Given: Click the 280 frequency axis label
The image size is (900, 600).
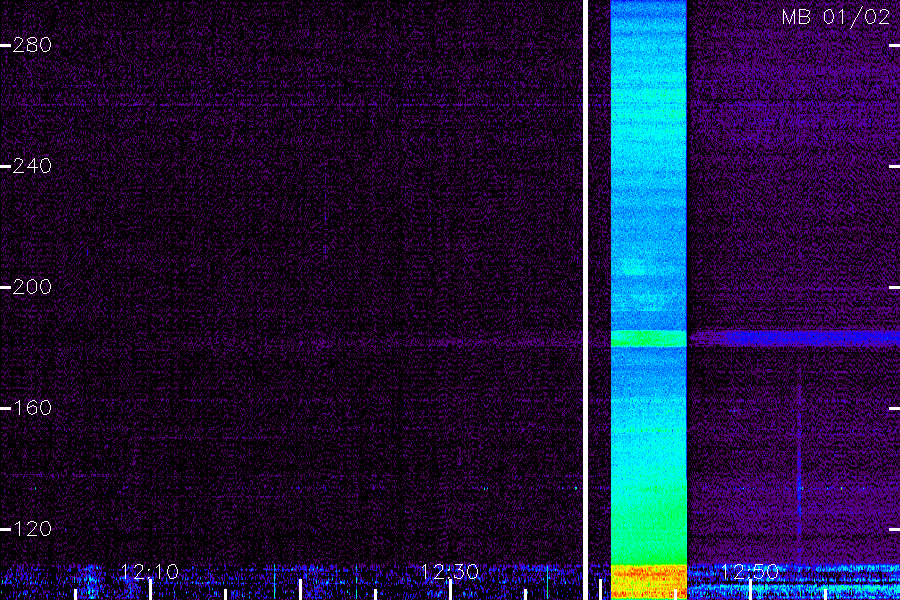Looking at the screenshot, I should 32,45.
